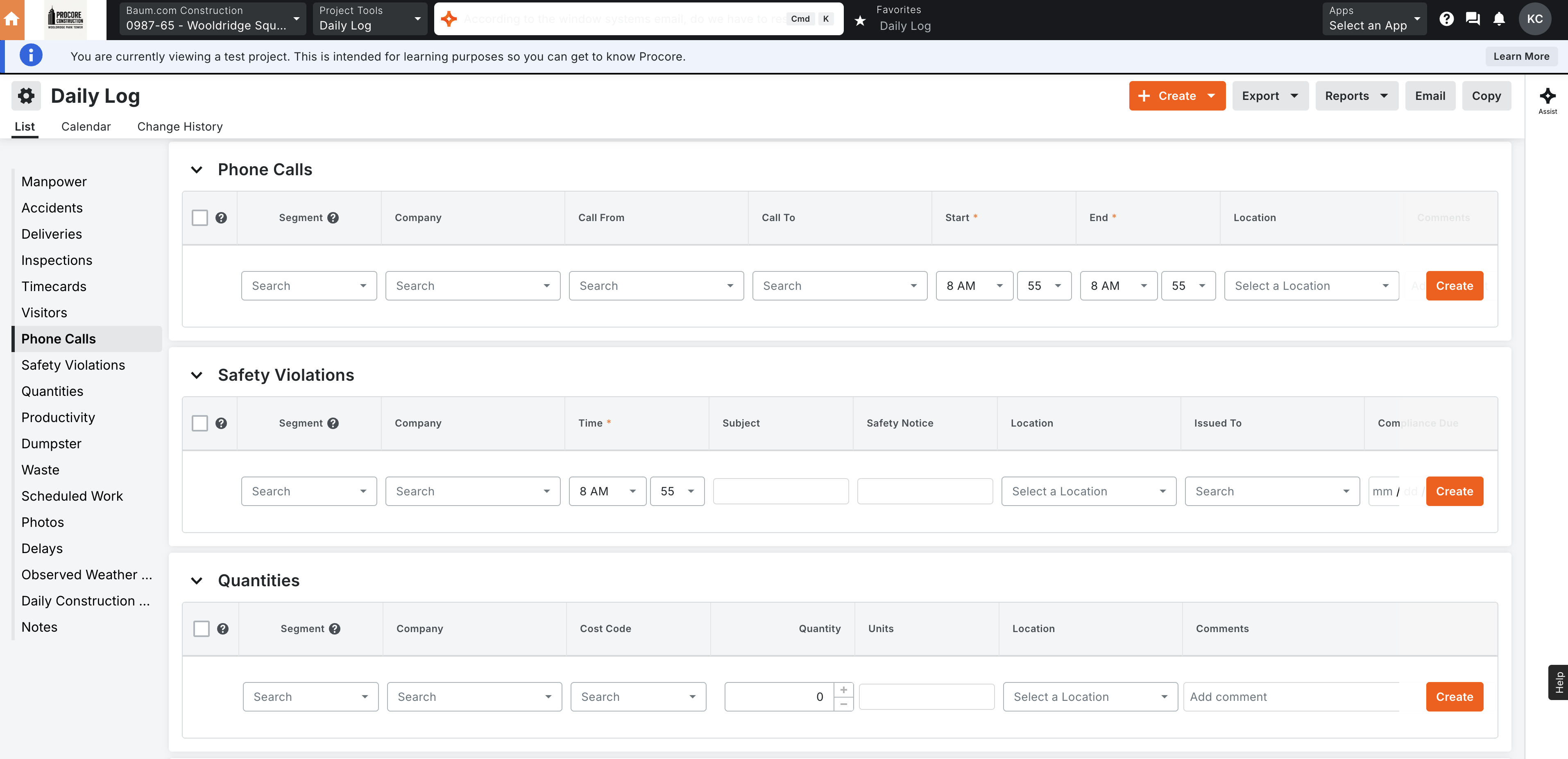
Task: Open Call From search dropdown
Action: coord(655,286)
